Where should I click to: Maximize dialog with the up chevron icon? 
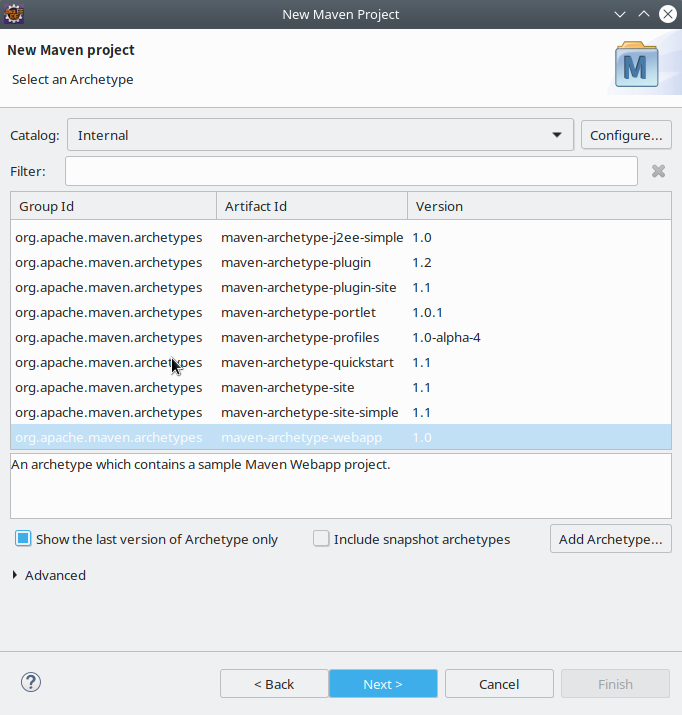point(644,14)
